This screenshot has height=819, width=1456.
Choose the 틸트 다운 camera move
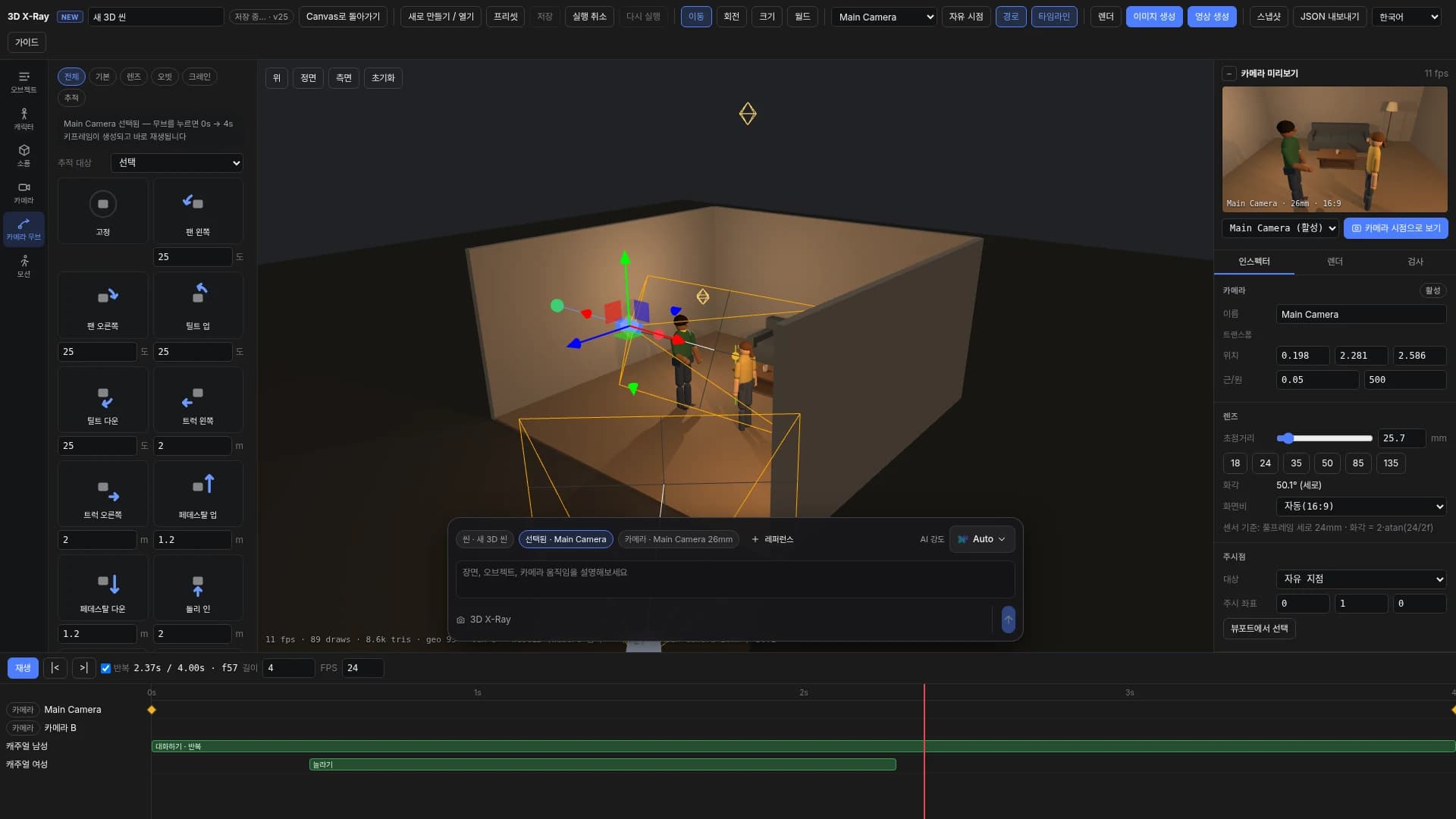103,400
